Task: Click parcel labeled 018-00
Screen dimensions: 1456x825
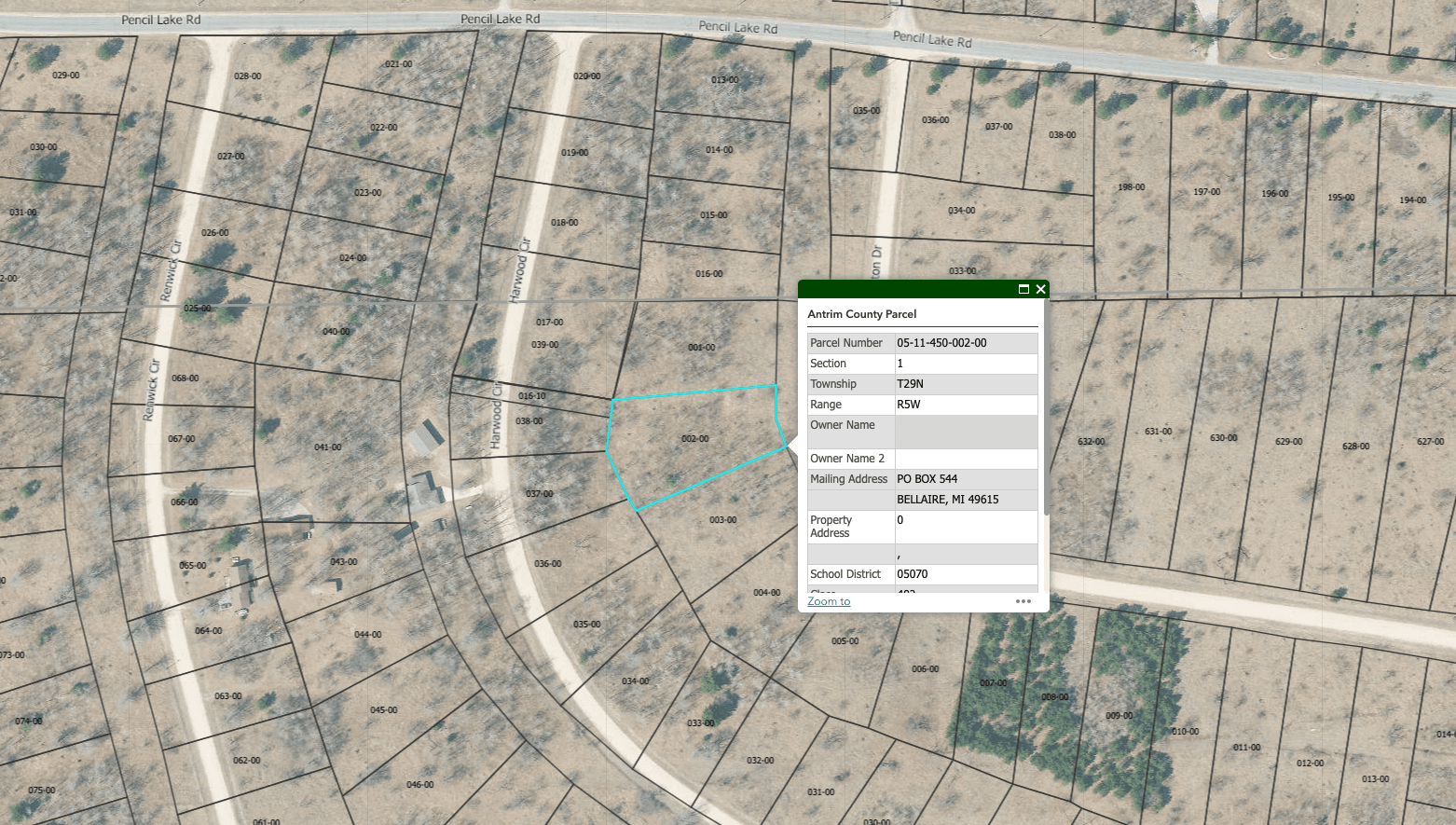Action: tap(564, 223)
